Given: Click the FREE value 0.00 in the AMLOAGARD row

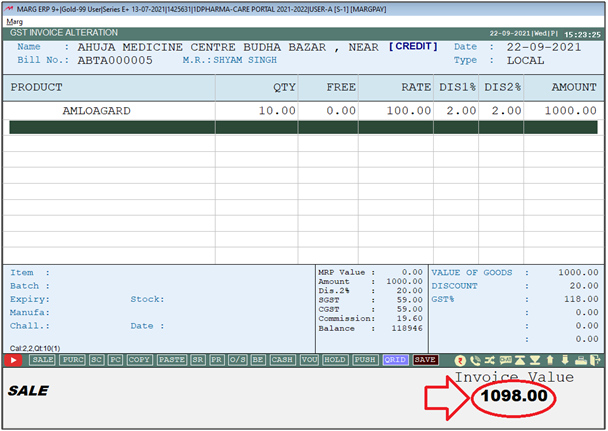Looking at the screenshot, I should (340, 111).
